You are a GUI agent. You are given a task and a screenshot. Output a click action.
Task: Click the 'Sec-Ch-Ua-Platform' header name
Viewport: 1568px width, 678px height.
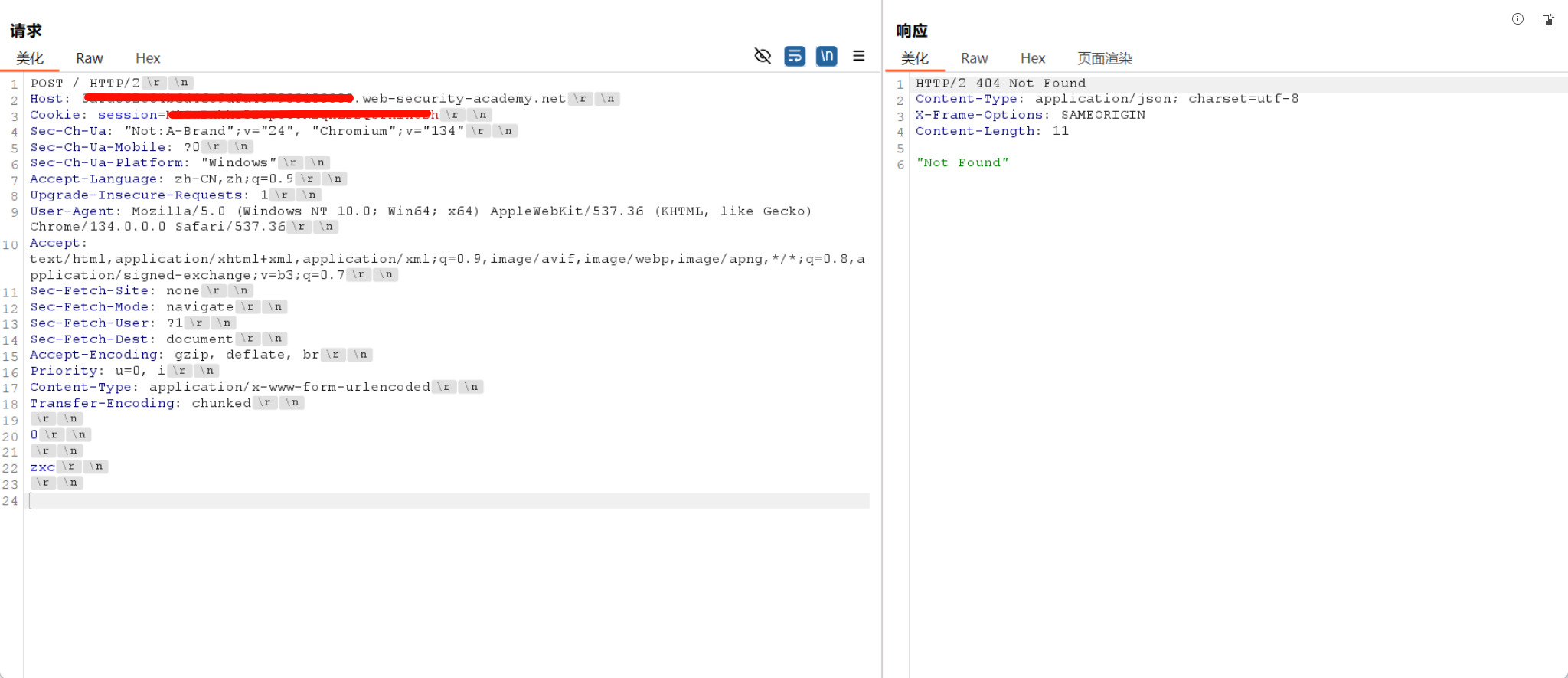coord(106,162)
